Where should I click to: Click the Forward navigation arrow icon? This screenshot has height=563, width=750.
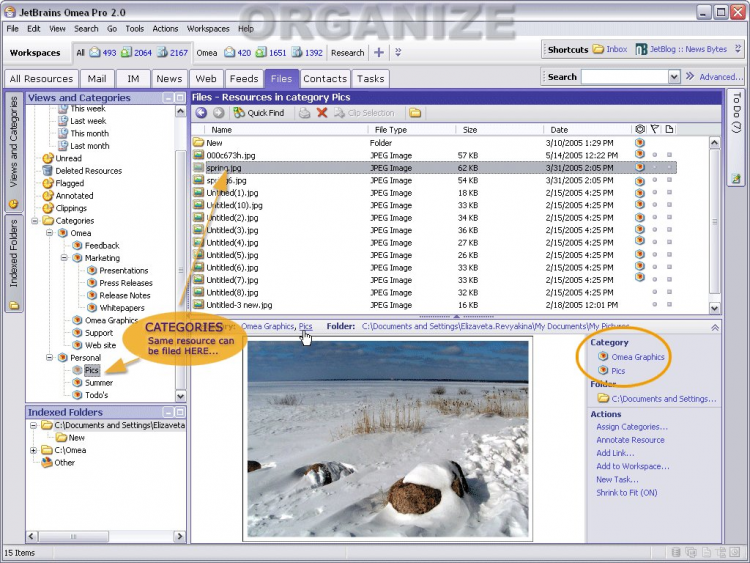coord(219,113)
